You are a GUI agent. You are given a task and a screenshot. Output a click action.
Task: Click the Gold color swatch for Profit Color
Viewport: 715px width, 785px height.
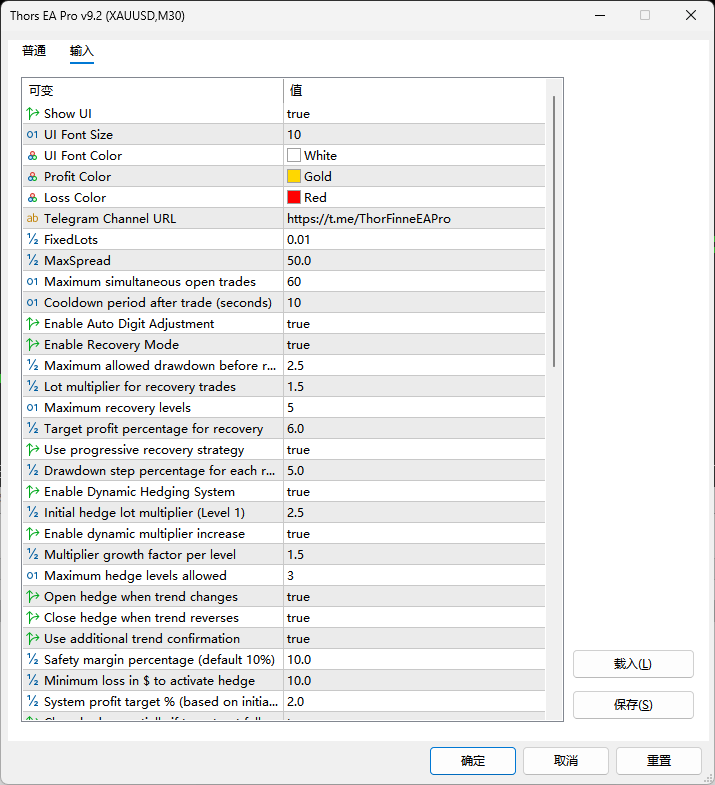[294, 177]
